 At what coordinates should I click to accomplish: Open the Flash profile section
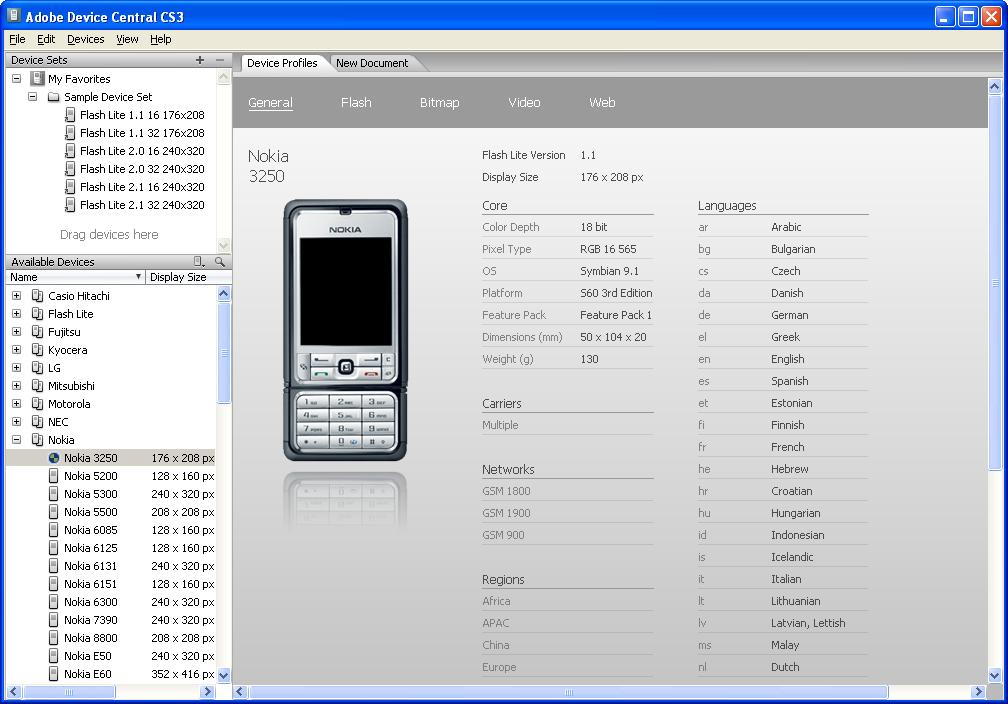click(x=356, y=103)
